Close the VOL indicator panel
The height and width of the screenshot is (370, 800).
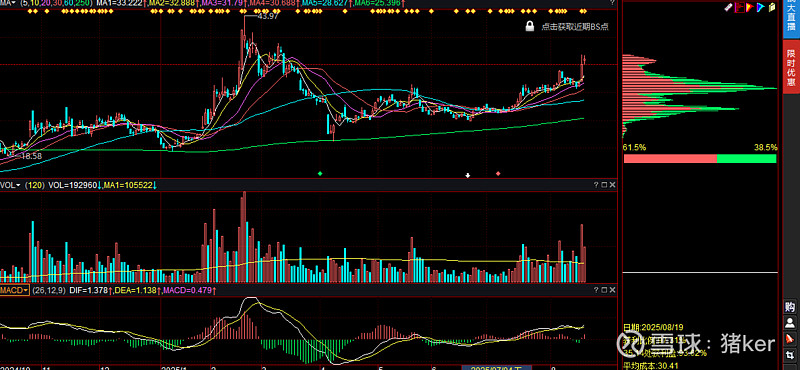click(612, 185)
